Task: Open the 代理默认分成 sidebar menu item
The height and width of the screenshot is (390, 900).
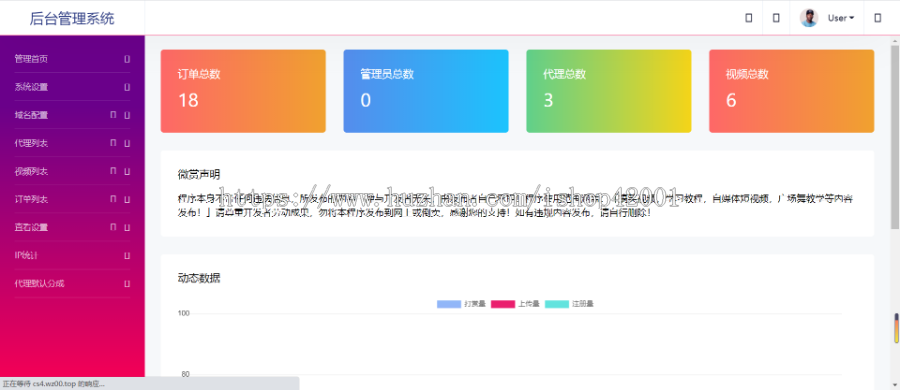Action: [72, 283]
